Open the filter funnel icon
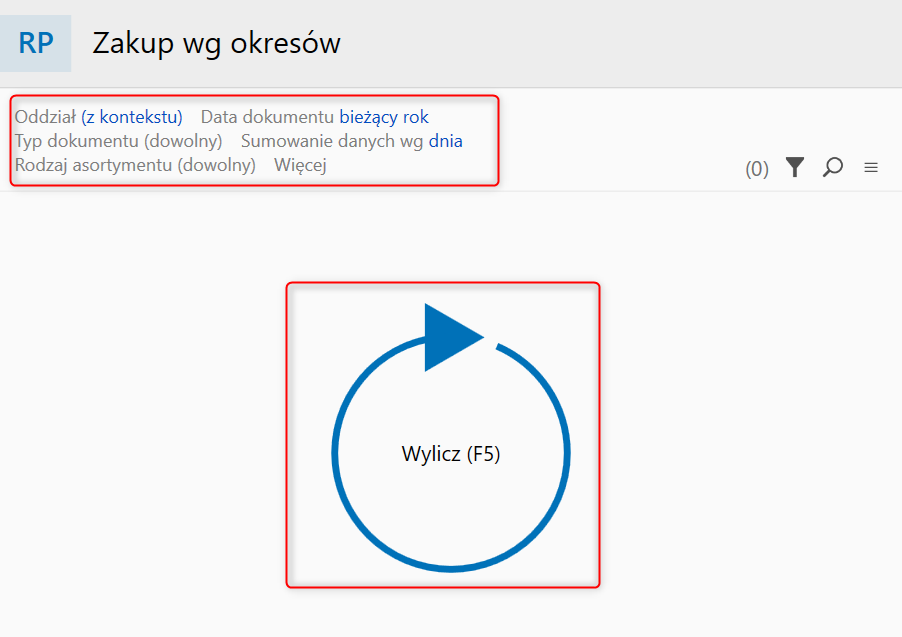 click(x=795, y=167)
